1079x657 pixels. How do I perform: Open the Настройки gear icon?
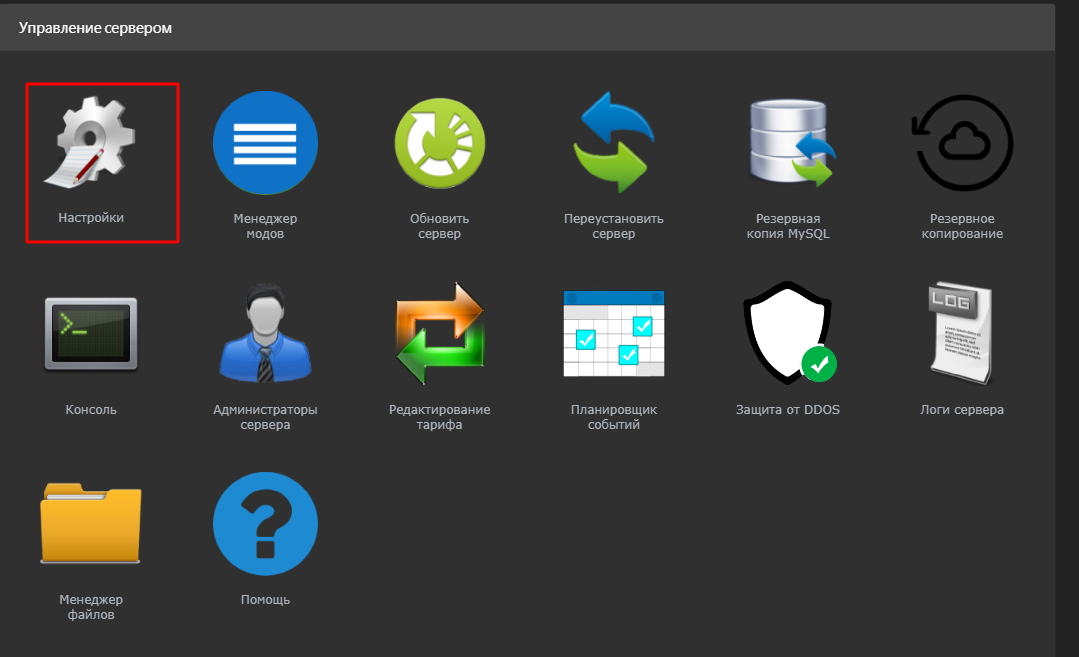[x=91, y=142]
